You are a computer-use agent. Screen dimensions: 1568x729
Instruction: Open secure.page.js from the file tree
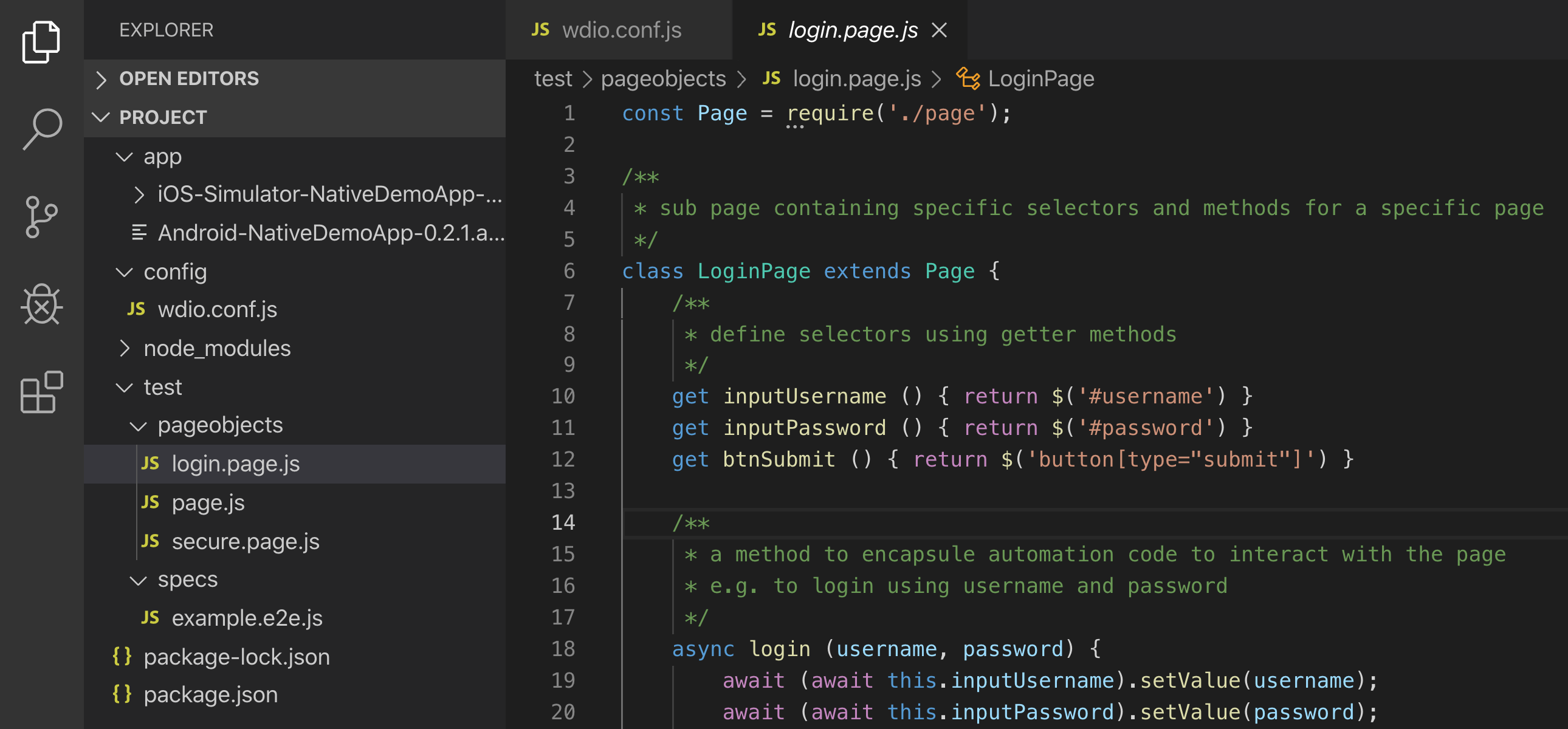click(245, 541)
